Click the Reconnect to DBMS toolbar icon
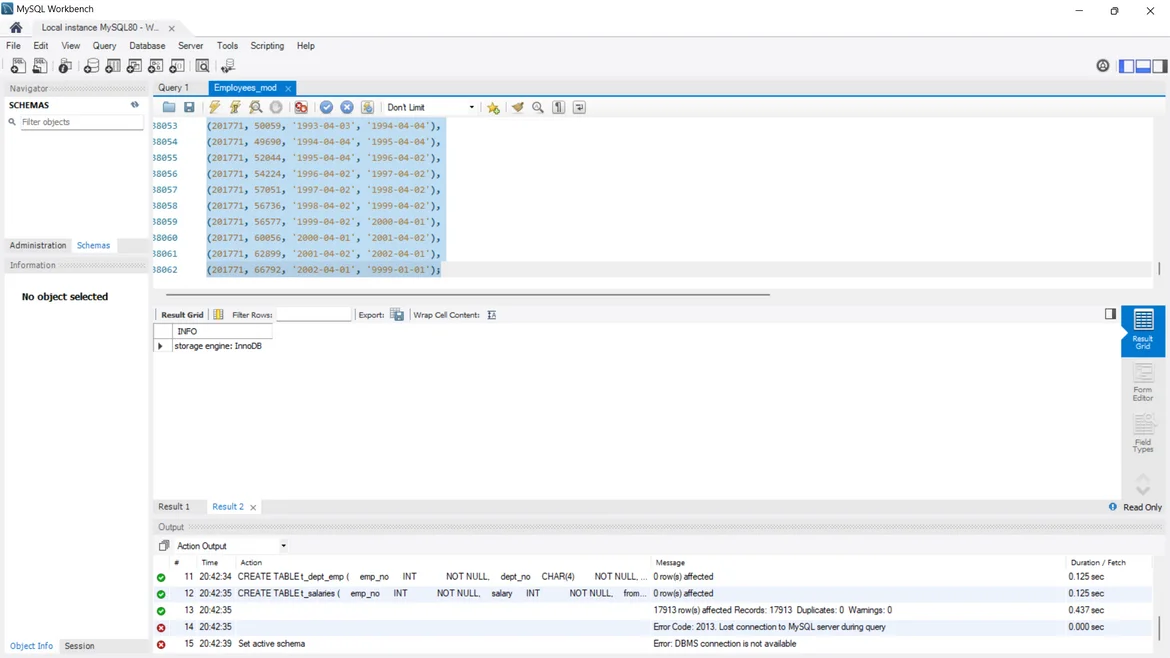This screenshot has height=658, width=1170. tap(228, 66)
